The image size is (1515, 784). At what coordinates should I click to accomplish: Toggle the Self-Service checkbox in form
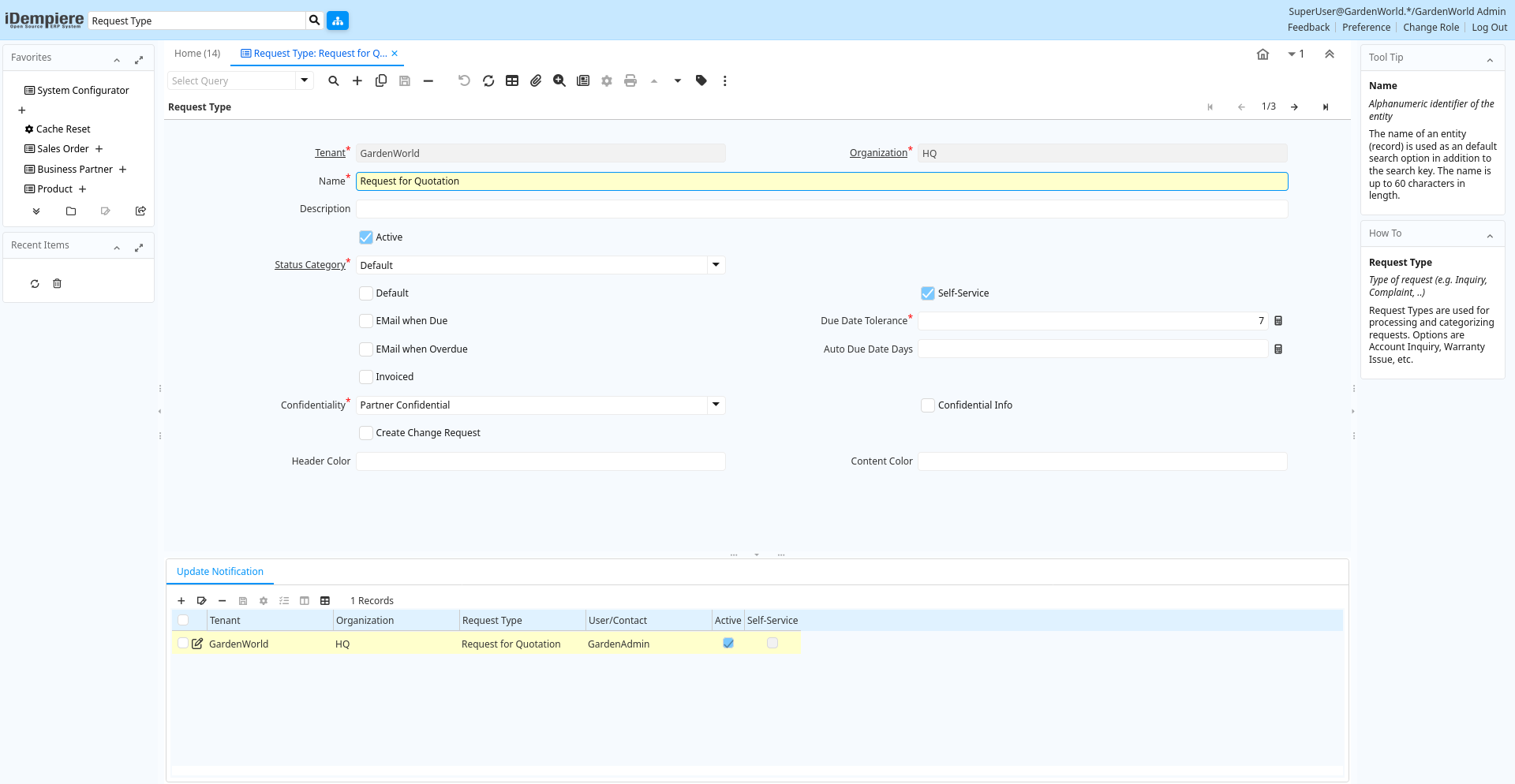pyautogui.click(x=928, y=293)
